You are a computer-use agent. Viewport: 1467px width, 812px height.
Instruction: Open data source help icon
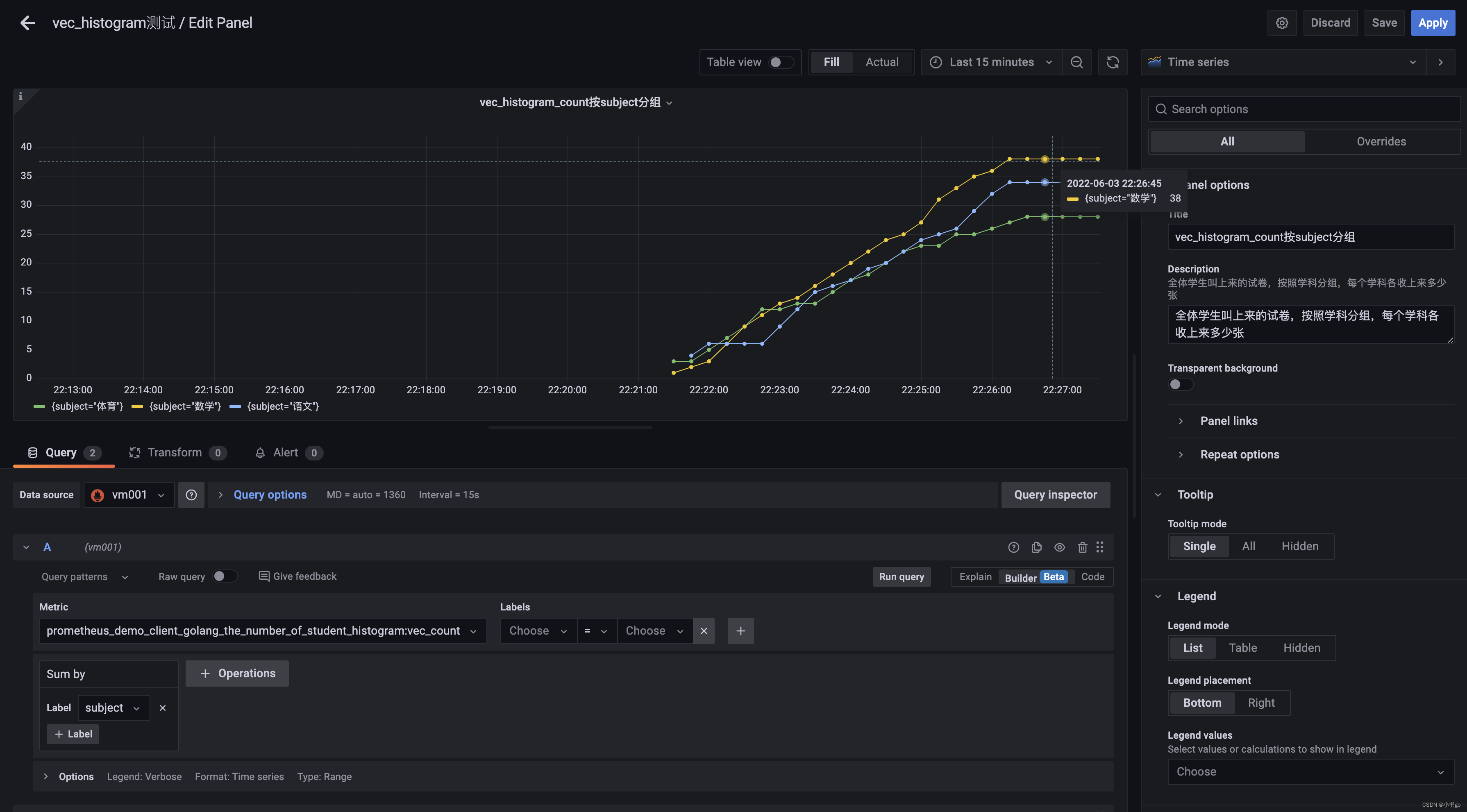coord(191,495)
